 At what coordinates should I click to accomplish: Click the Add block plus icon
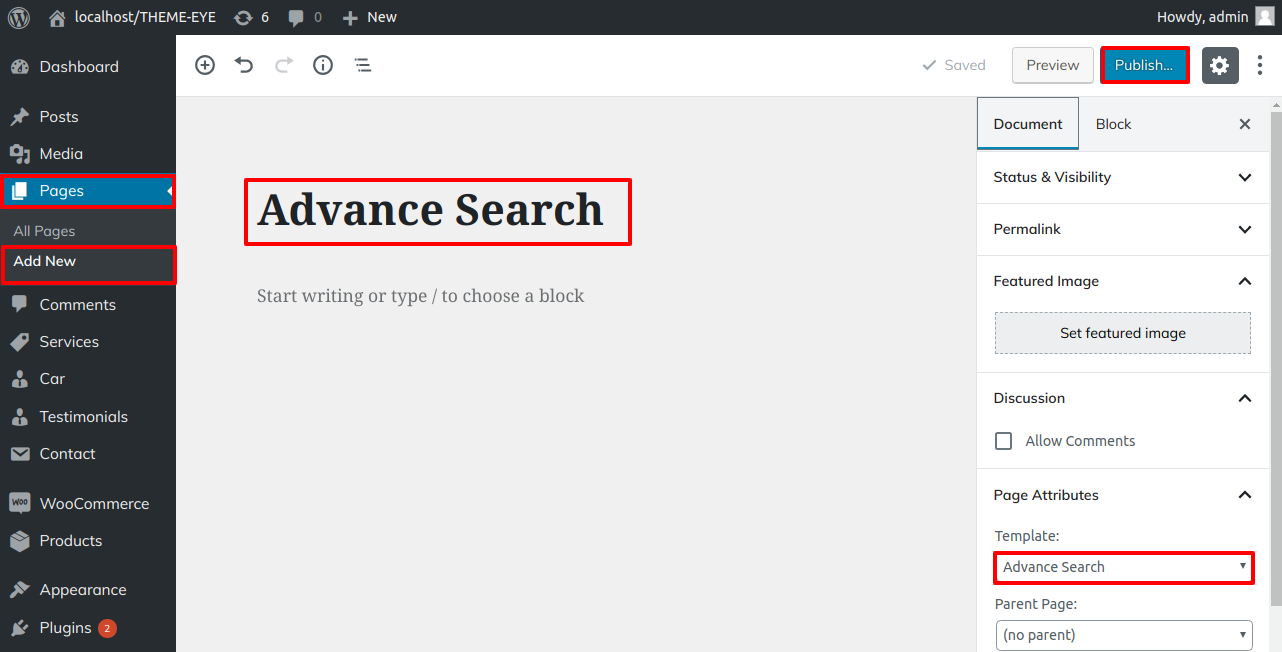[x=205, y=65]
